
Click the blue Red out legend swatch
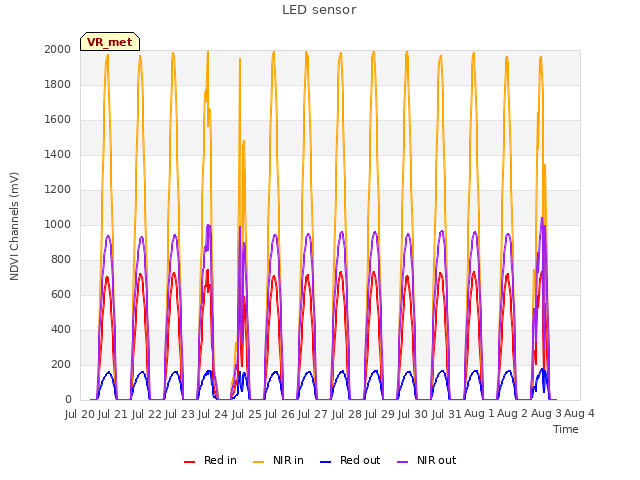coord(325,462)
